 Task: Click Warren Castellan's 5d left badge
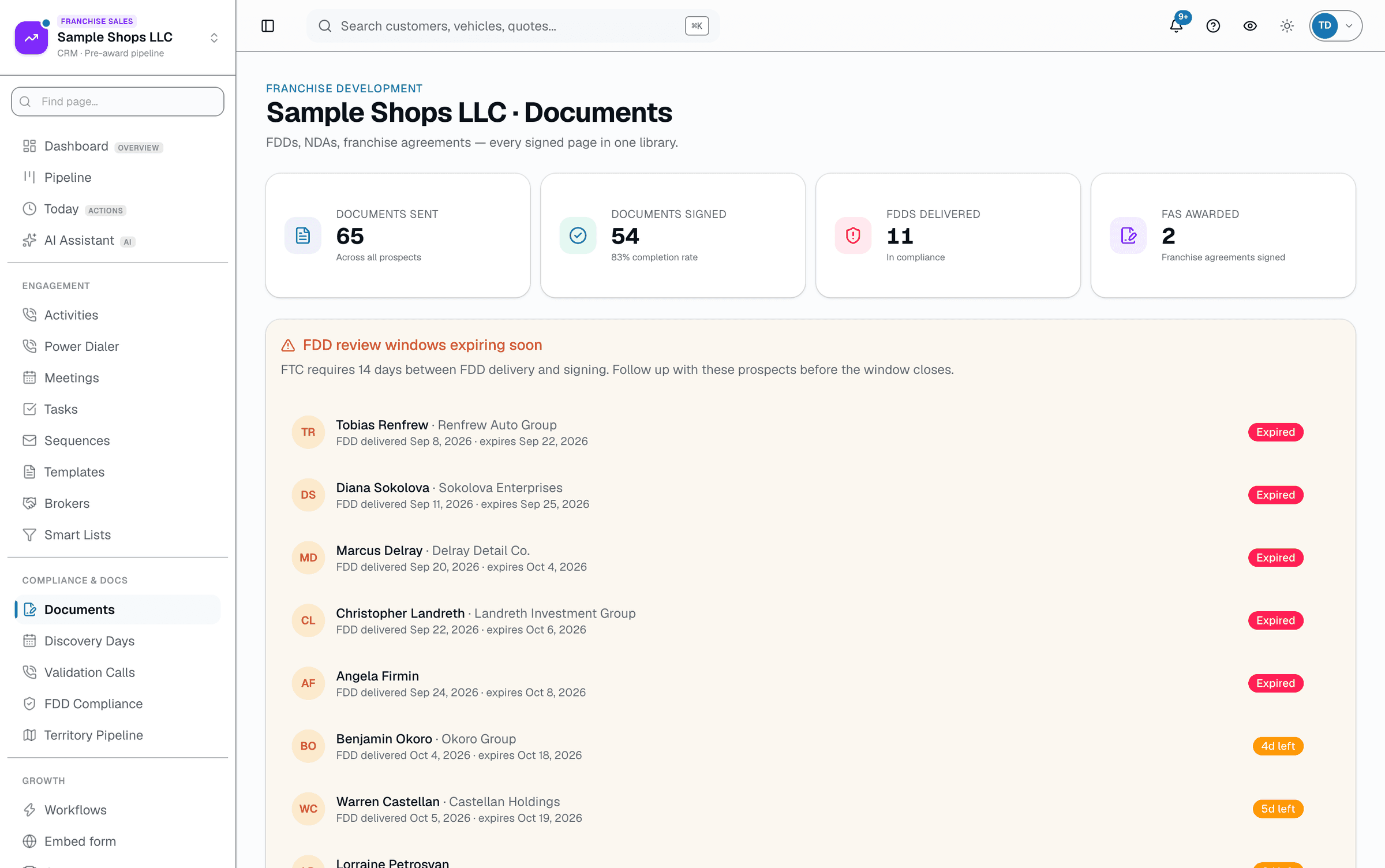click(x=1278, y=809)
